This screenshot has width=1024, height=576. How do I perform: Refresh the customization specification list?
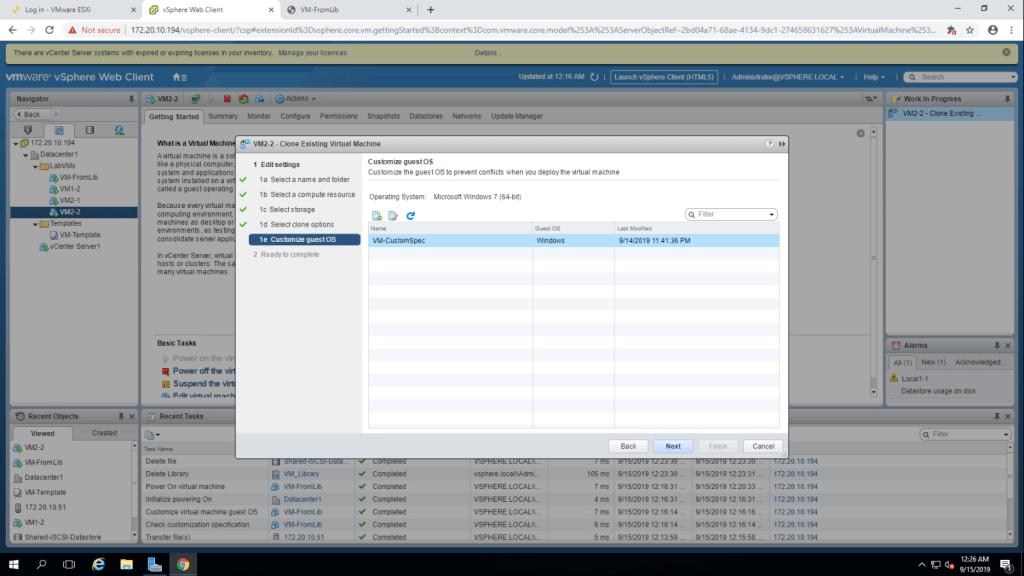pyautogui.click(x=410, y=215)
